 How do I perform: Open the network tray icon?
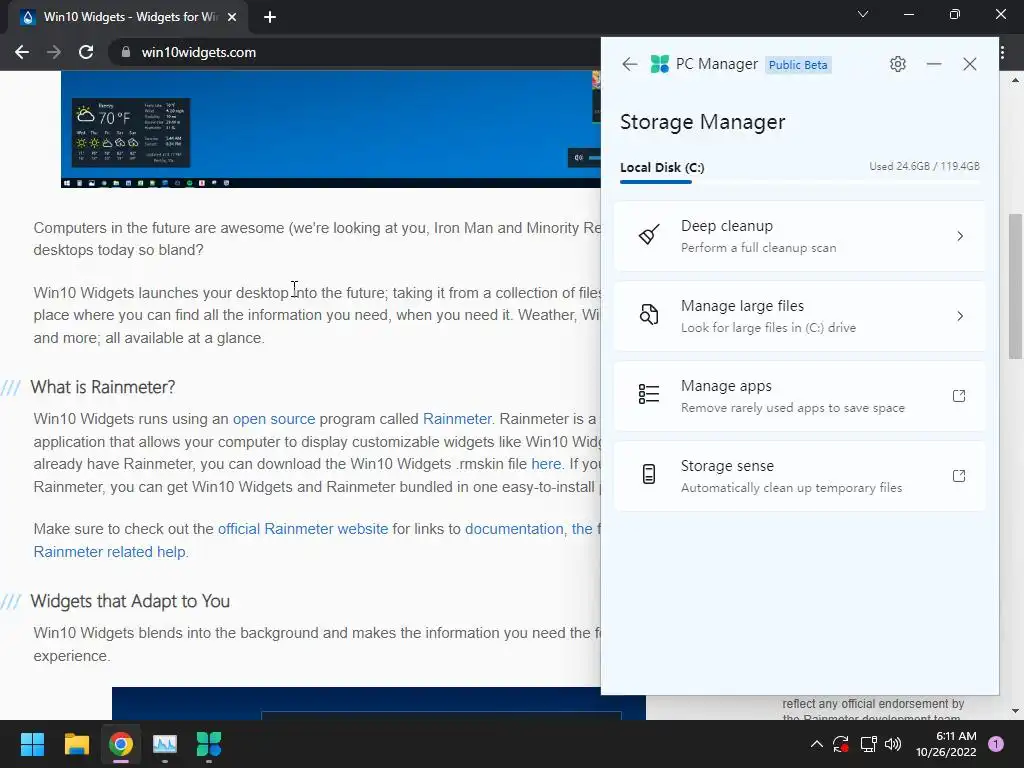(x=868, y=744)
